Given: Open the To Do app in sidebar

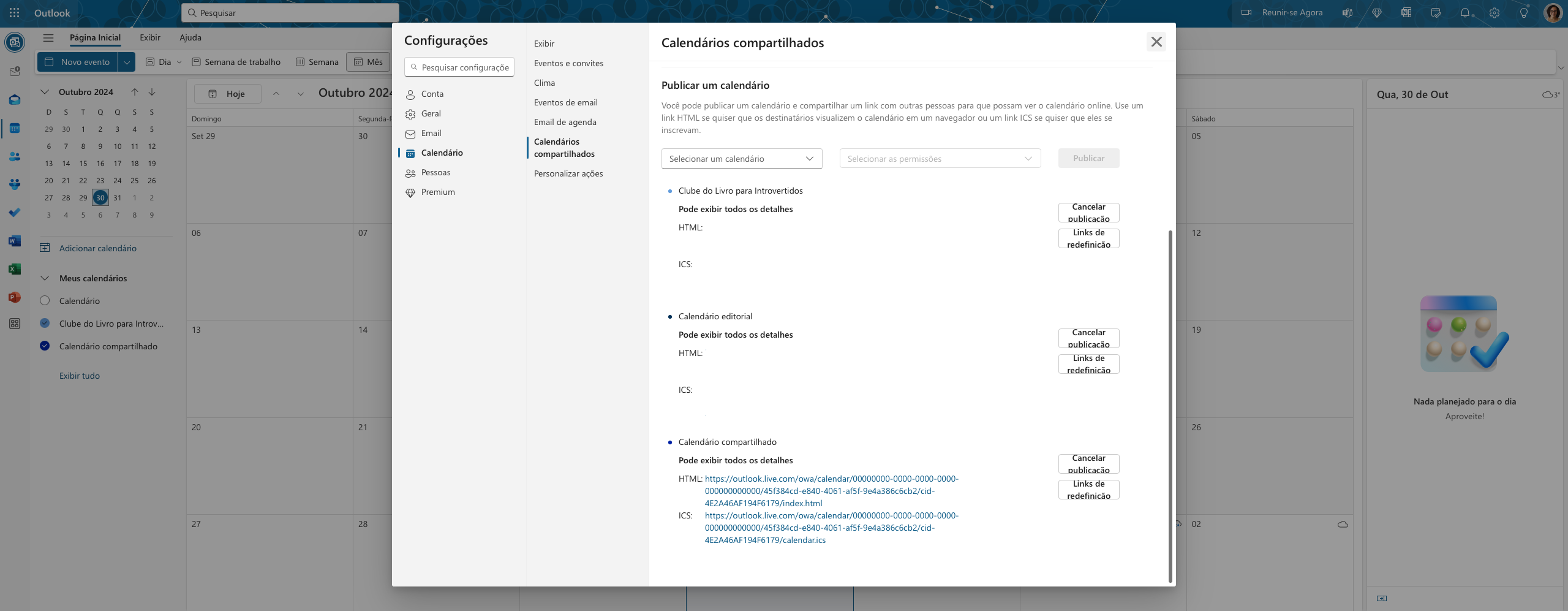Looking at the screenshot, I should (15, 213).
